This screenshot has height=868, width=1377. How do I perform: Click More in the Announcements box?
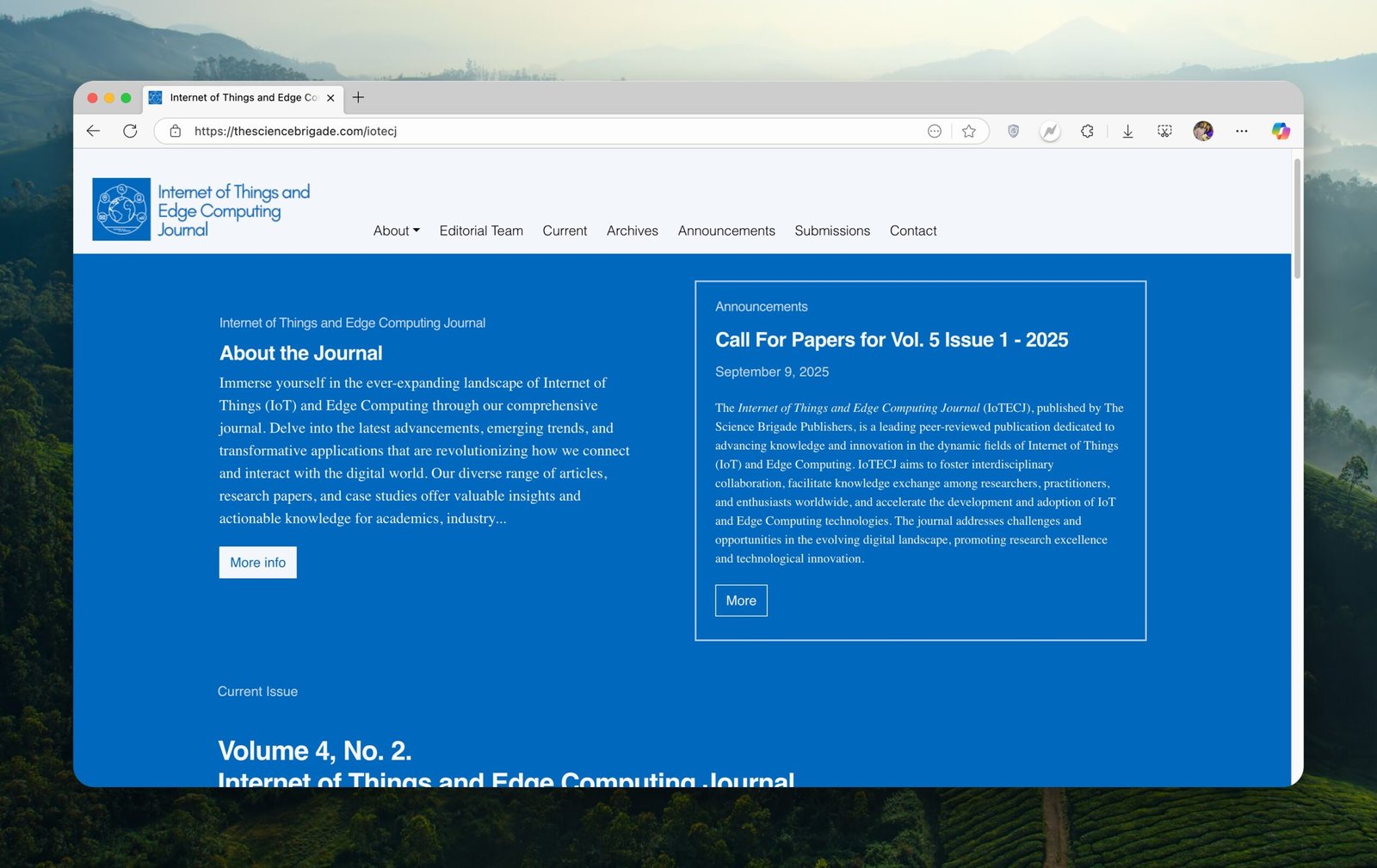(x=741, y=600)
